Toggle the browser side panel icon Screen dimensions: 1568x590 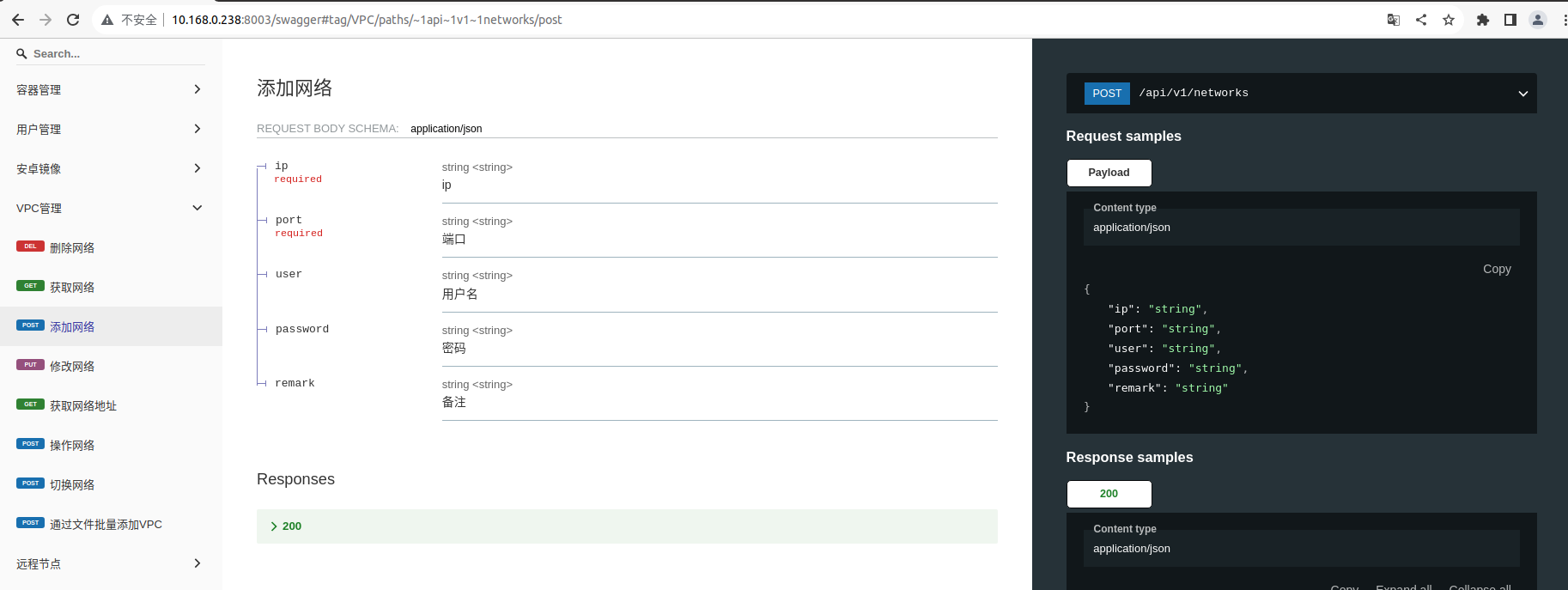[1510, 20]
